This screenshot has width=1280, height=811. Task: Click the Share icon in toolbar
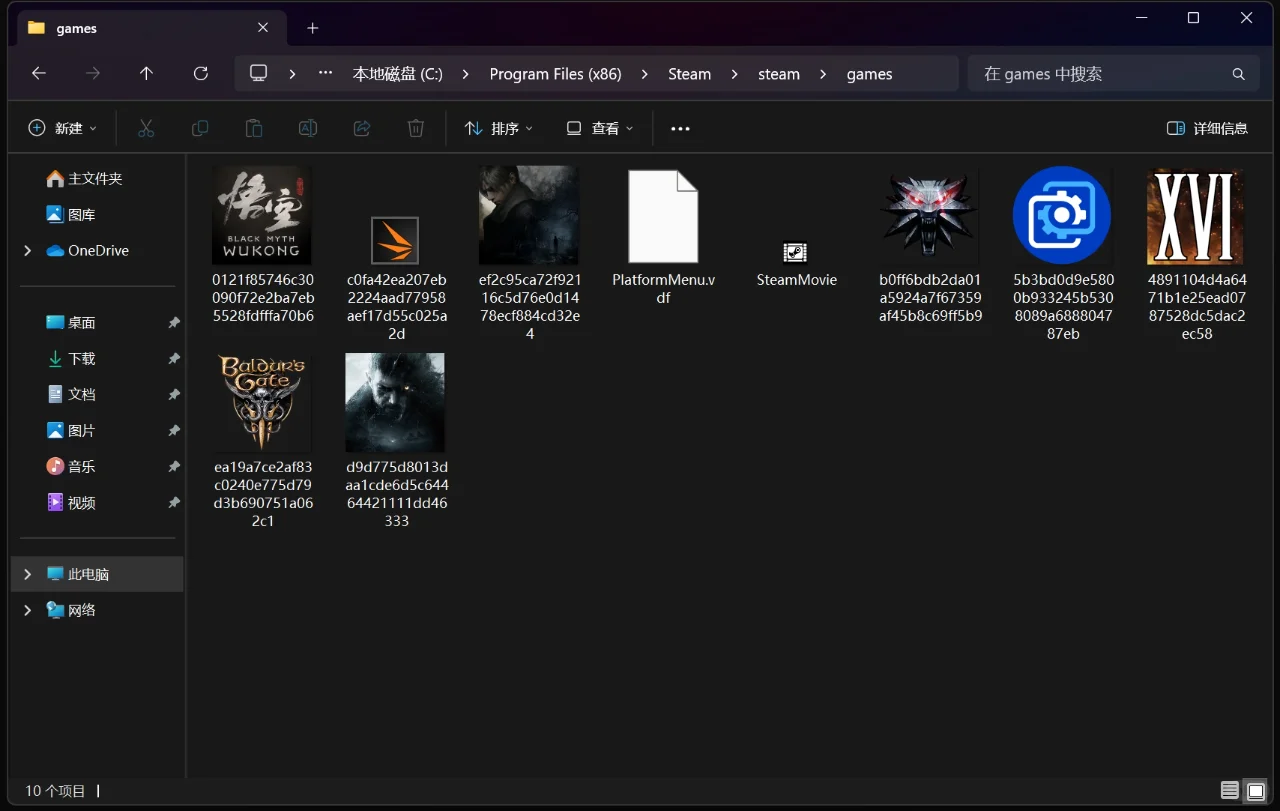(x=362, y=128)
